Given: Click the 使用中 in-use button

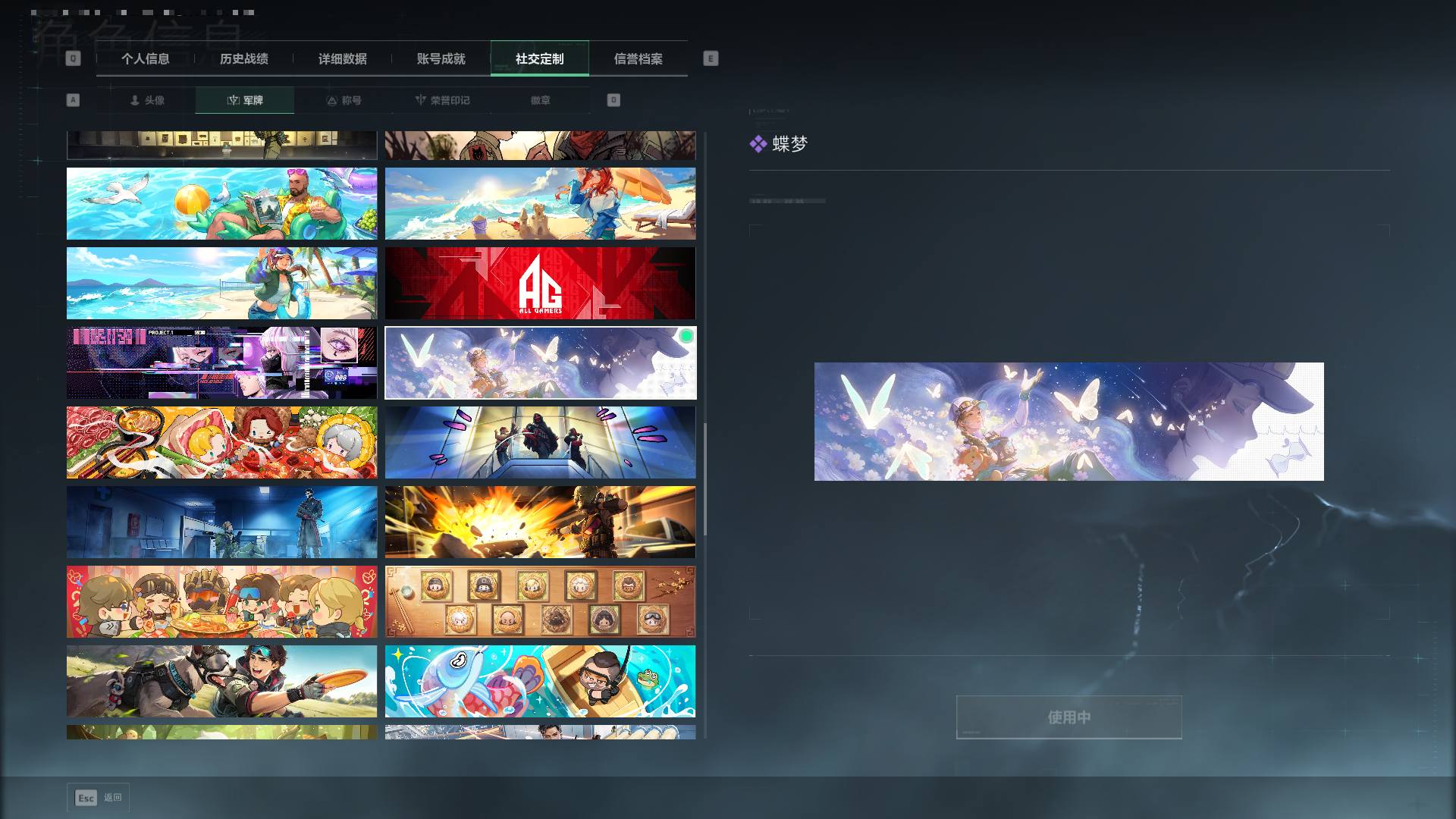Looking at the screenshot, I should click(1068, 717).
